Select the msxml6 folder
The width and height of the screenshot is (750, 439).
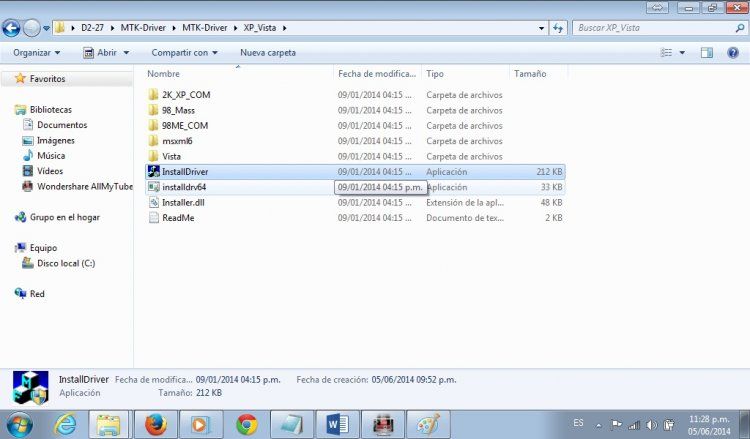pyautogui.click(x=177, y=141)
